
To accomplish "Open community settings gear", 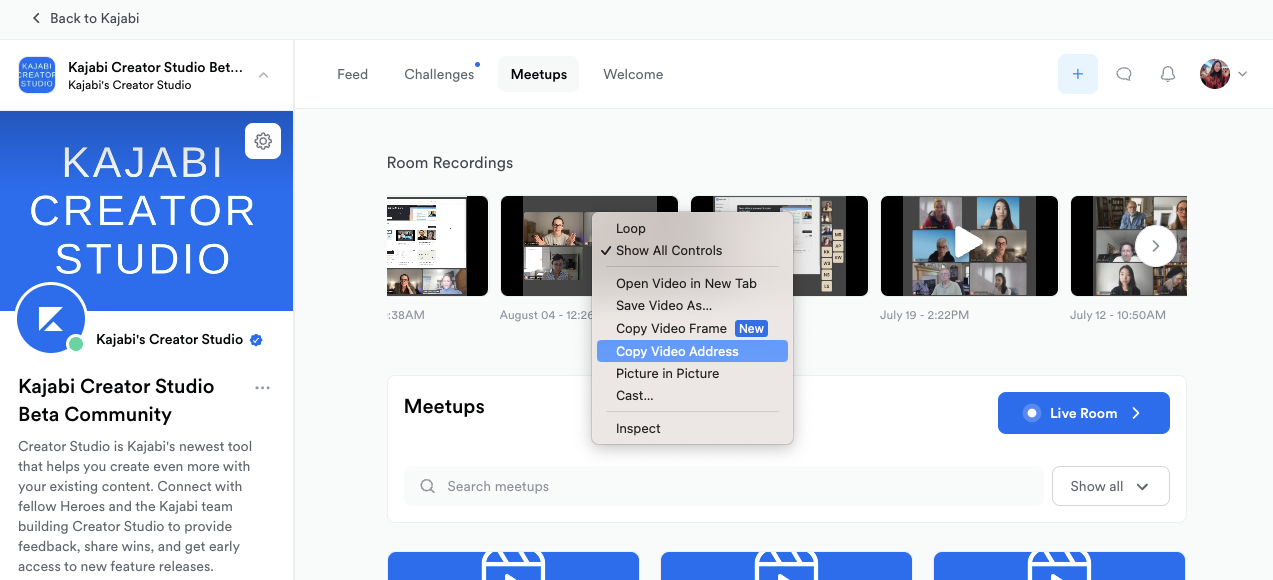I will tap(263, 141).
